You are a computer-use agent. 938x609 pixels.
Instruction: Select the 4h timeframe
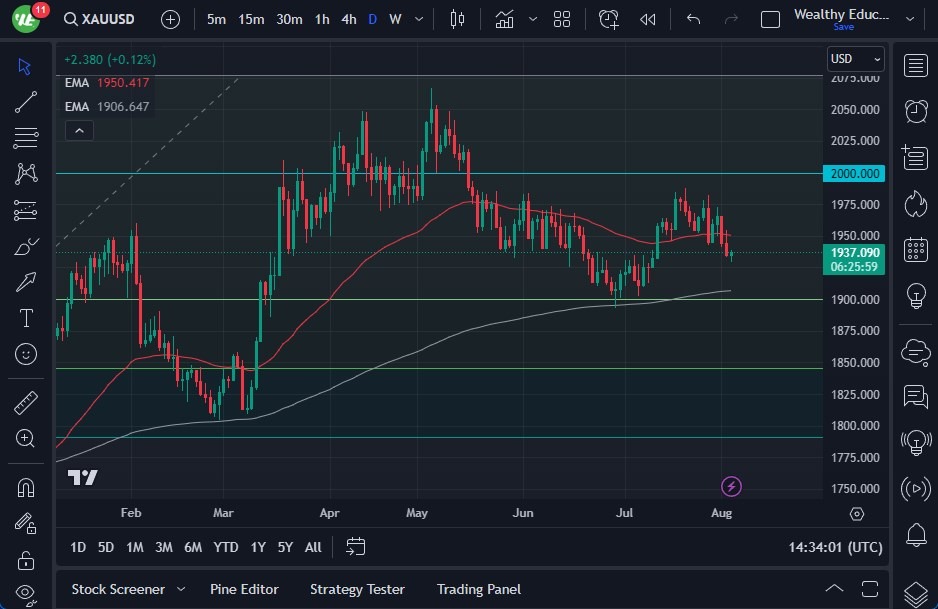[348, 19]
